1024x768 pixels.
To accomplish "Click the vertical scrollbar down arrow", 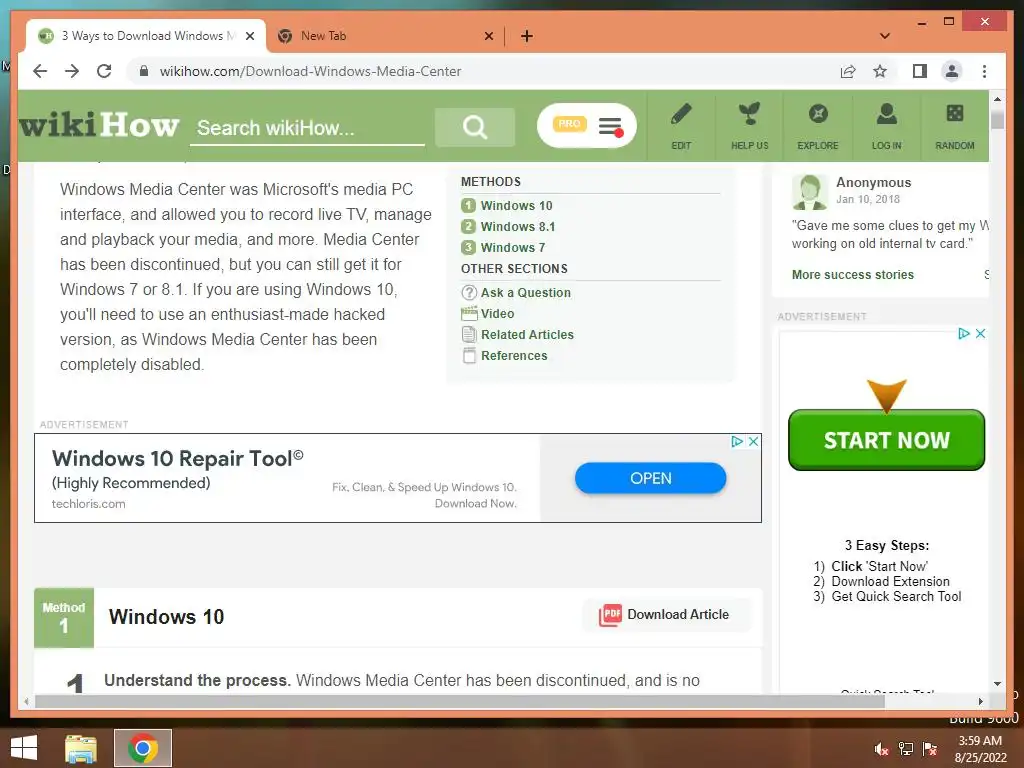I will 997,684.
